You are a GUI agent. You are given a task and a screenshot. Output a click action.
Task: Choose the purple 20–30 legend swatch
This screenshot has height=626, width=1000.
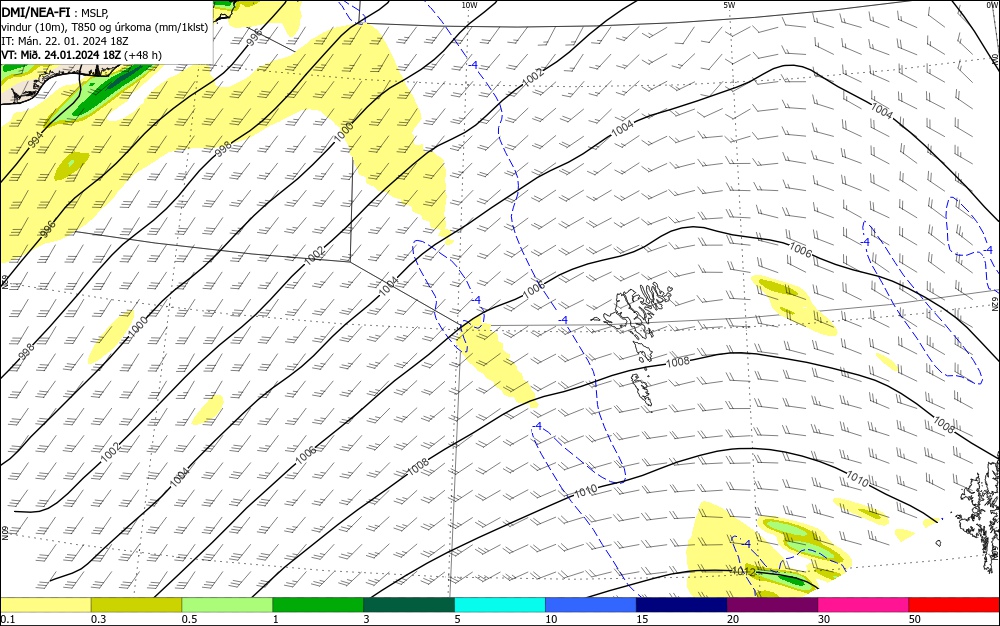[x=772, y=605]
